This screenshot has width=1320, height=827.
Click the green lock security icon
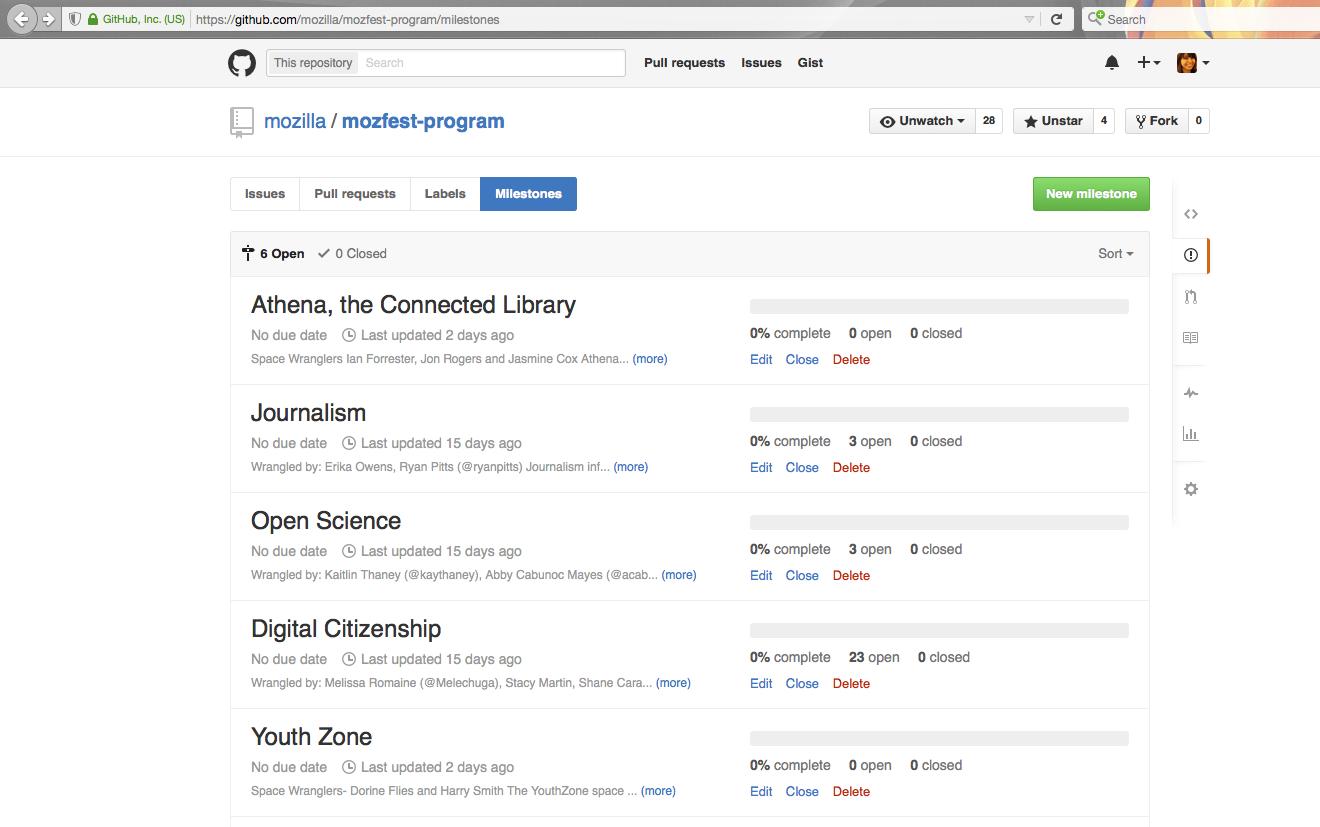(x=93, y=19)
